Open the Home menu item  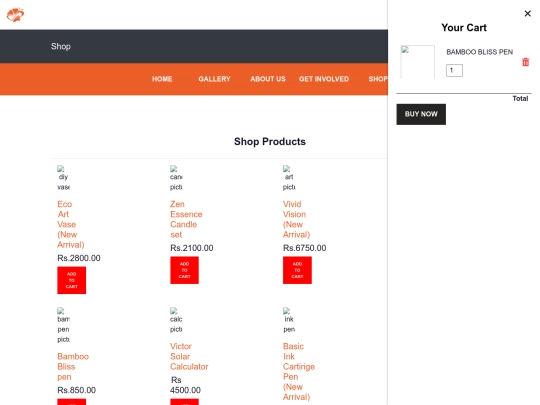click(162, 79)
